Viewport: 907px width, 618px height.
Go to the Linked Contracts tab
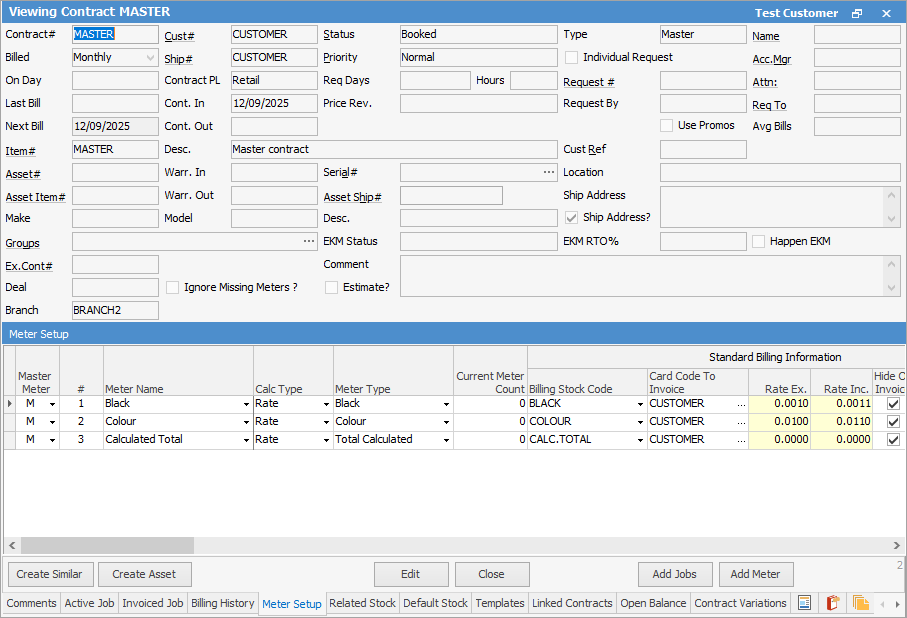[572, 603]
